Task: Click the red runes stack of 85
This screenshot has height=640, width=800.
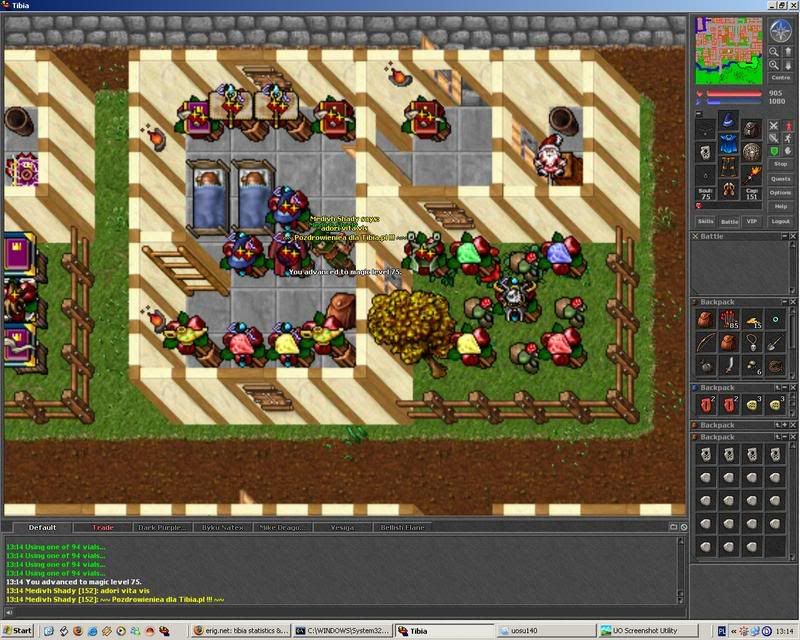Action: (x=729, y=319)
